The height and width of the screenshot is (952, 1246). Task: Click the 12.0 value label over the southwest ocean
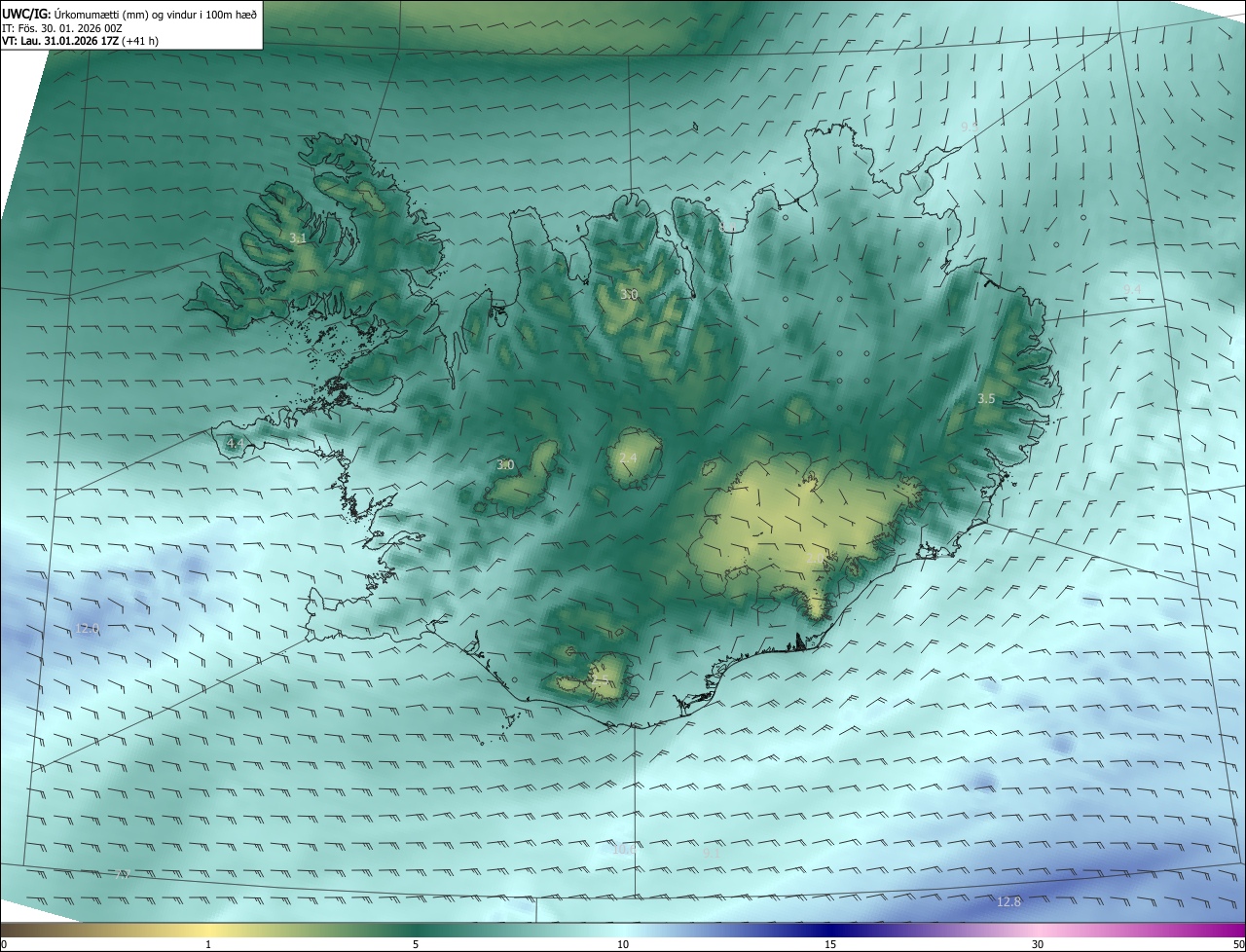[88, 629]
